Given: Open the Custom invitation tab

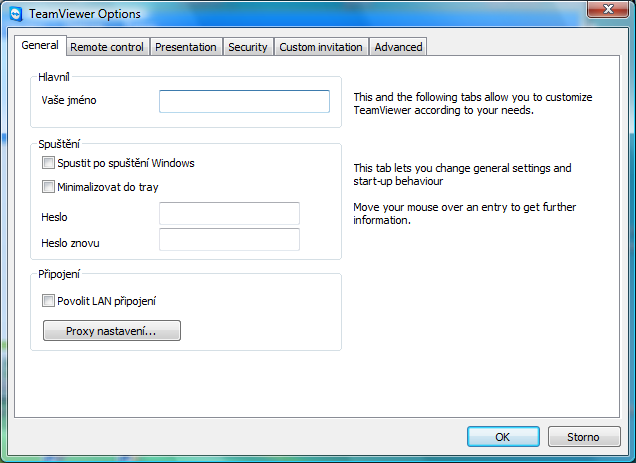Looking at the screenshot, I should click(x=321, y=47).
